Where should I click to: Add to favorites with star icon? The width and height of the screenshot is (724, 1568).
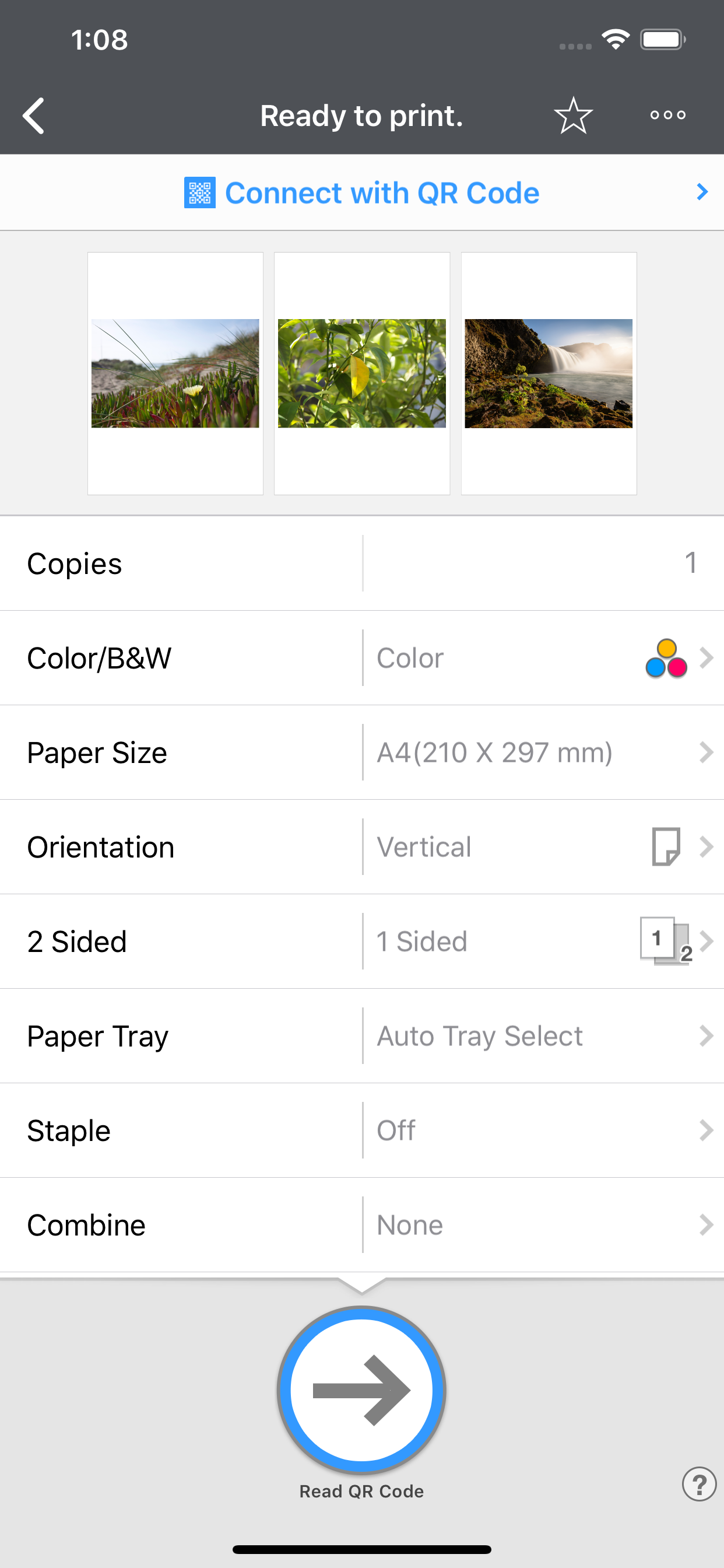pos(573,115)
